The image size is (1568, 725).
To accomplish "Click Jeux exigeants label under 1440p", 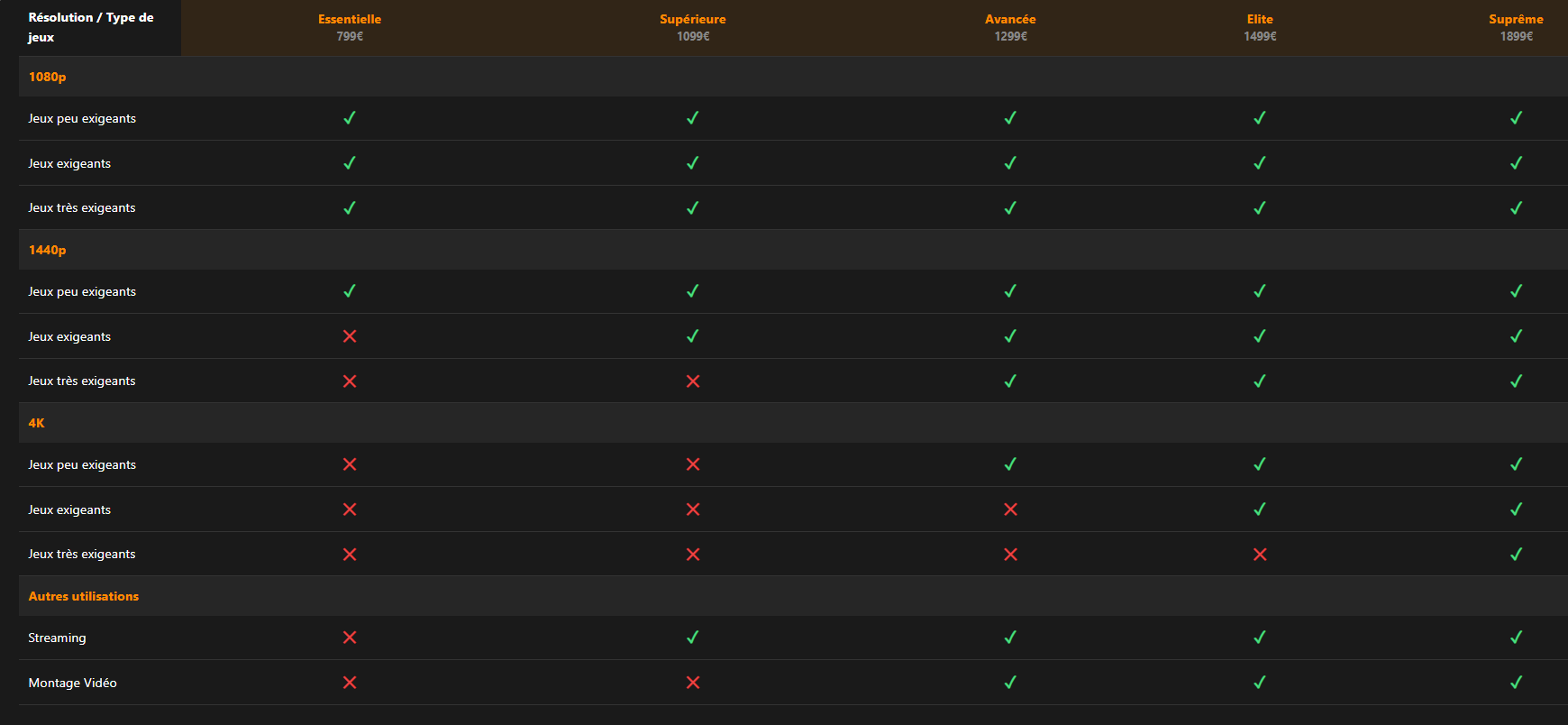I will pos(69,336).
